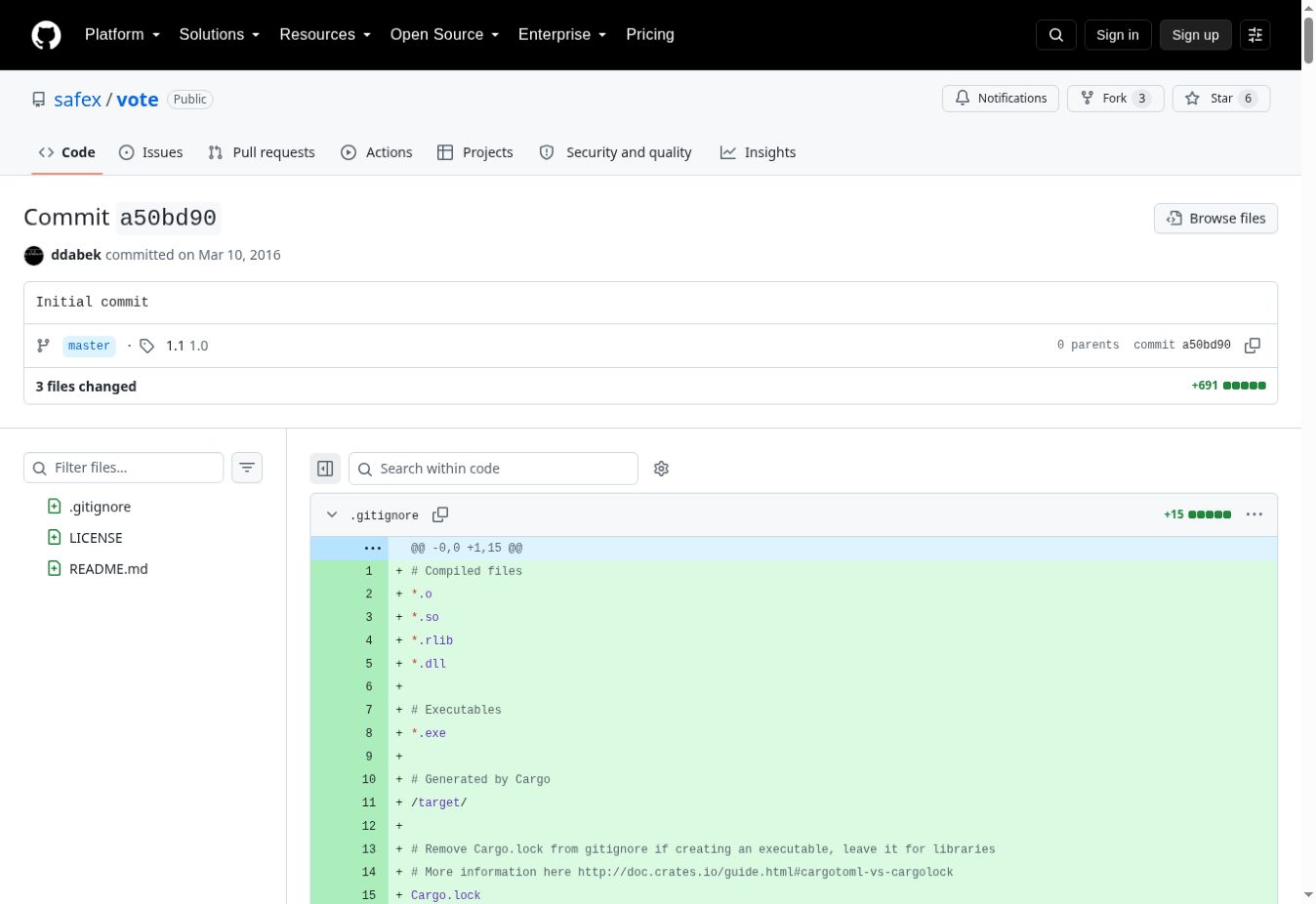Open the 1.1 tag link

pyautogui.click(x=175, y=346)
